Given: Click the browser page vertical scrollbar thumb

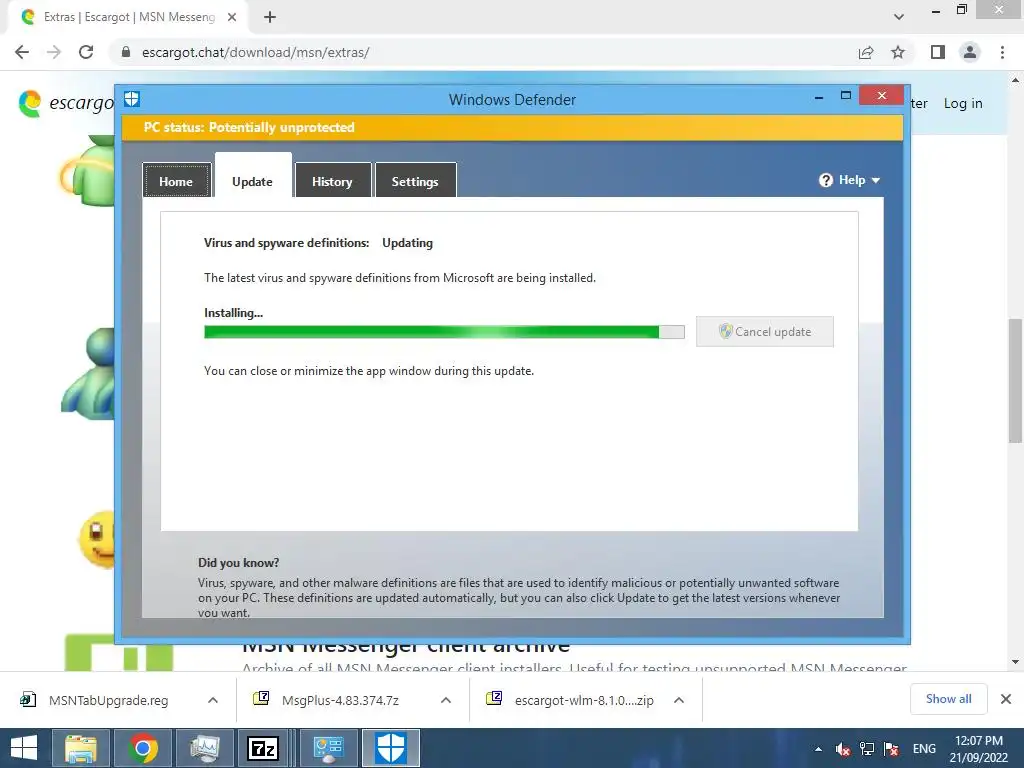Looking at the screenshot, I should 1015,381.
